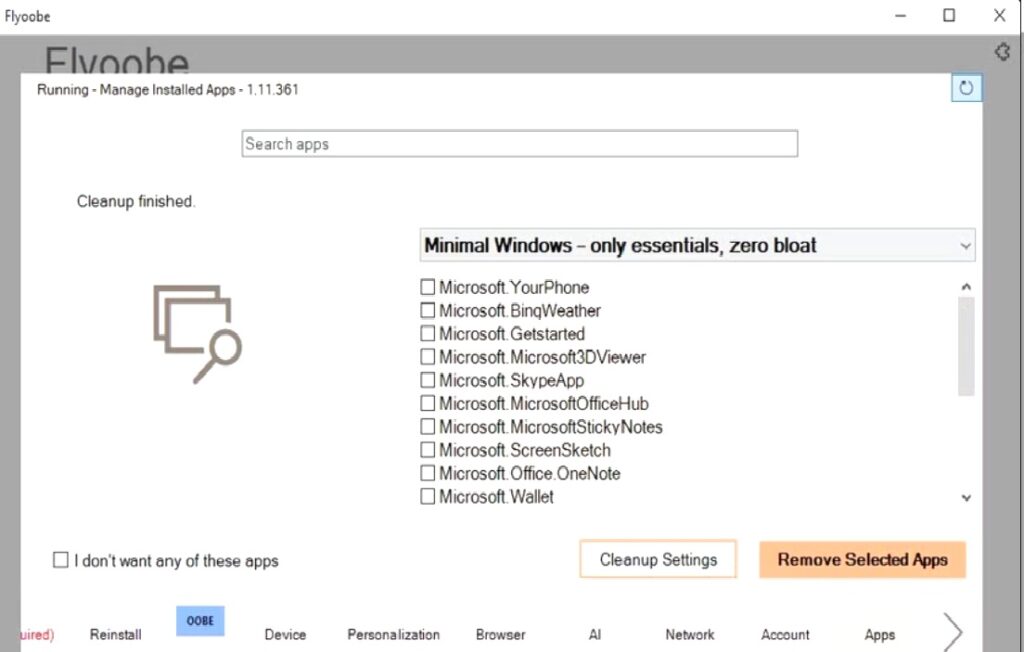Open Cleanup Settings
This screenshot has height=652, width=1024.
point(658,560)
